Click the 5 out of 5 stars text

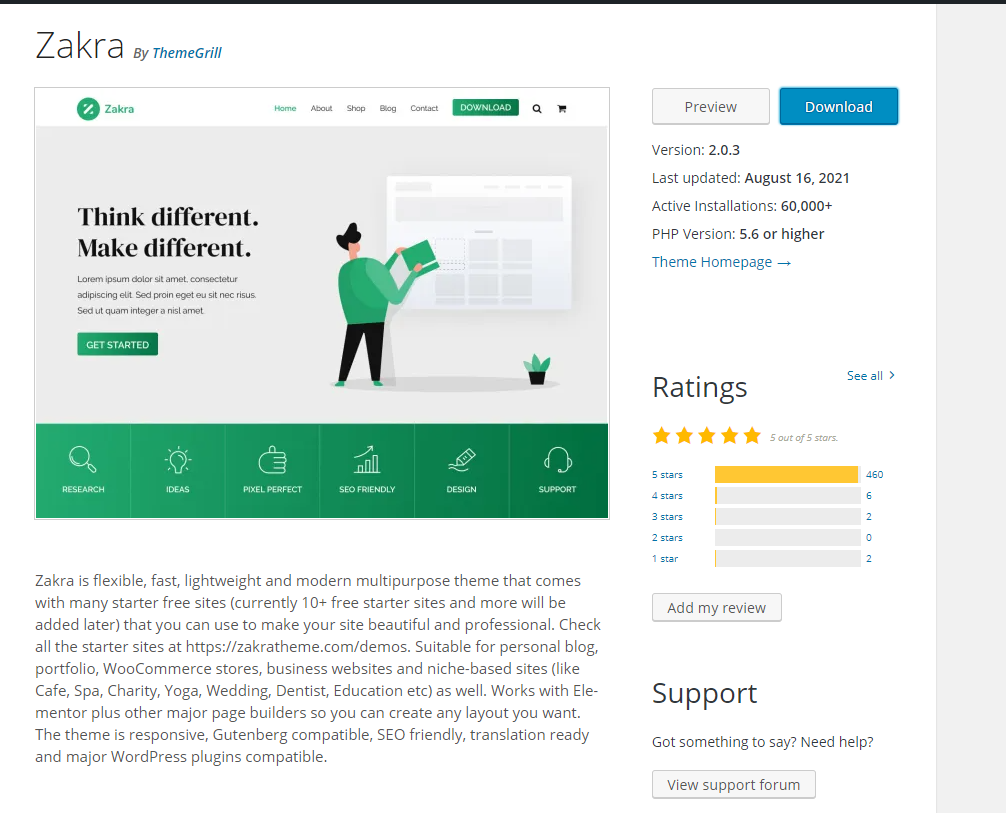coord(804,438)
